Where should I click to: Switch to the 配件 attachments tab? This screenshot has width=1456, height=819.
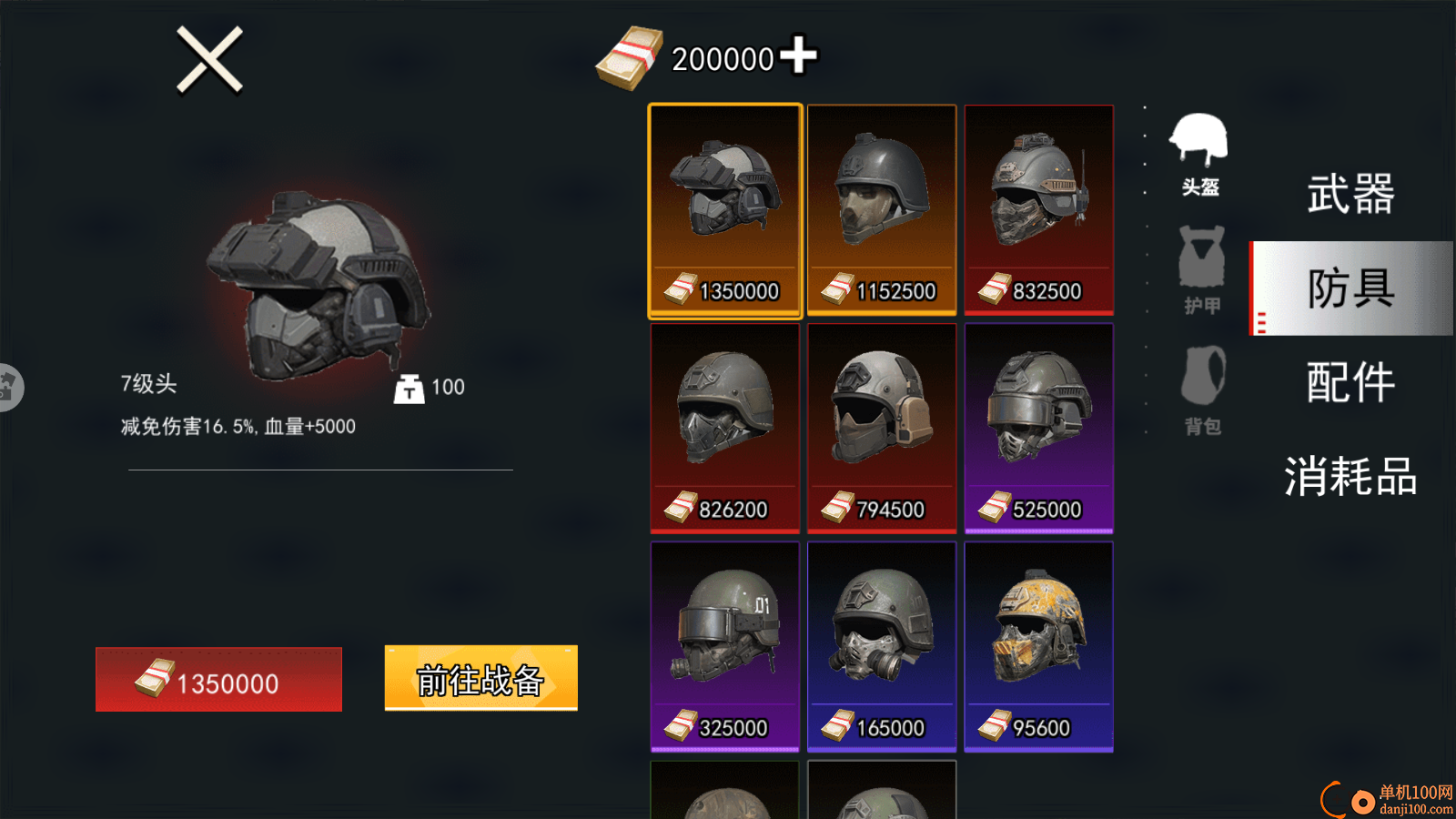tap(1351, 382)
